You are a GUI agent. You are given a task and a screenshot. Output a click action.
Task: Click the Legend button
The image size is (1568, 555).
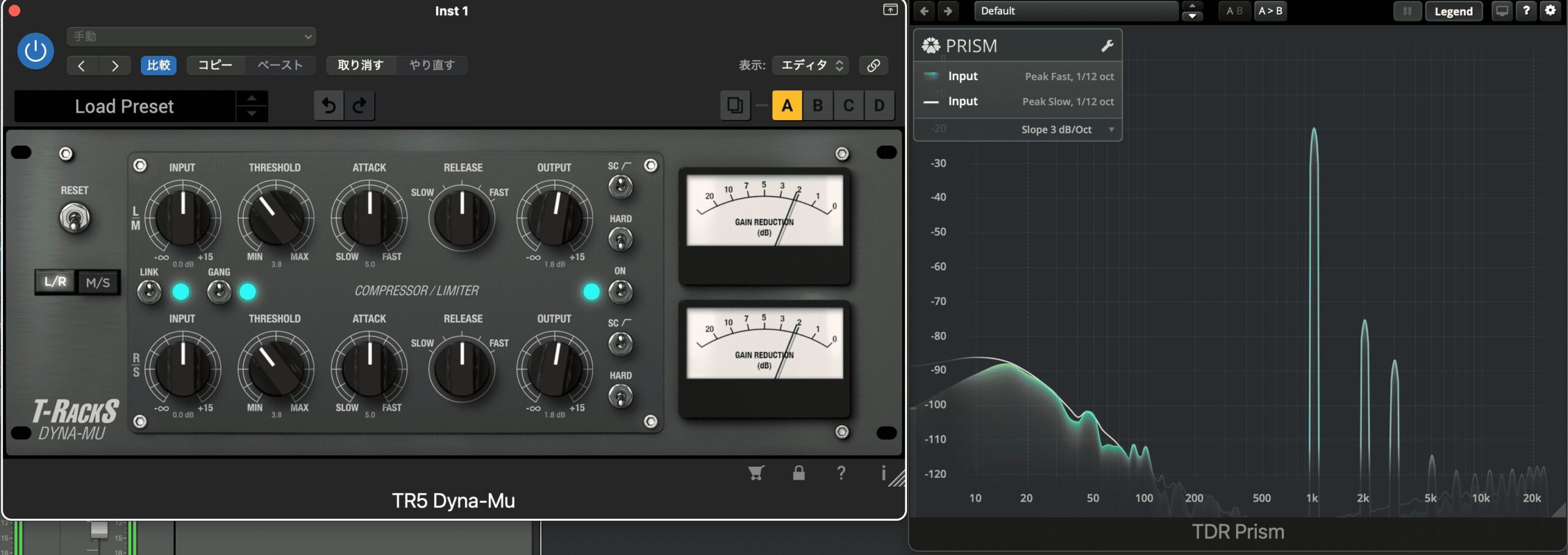[1453, 11]
